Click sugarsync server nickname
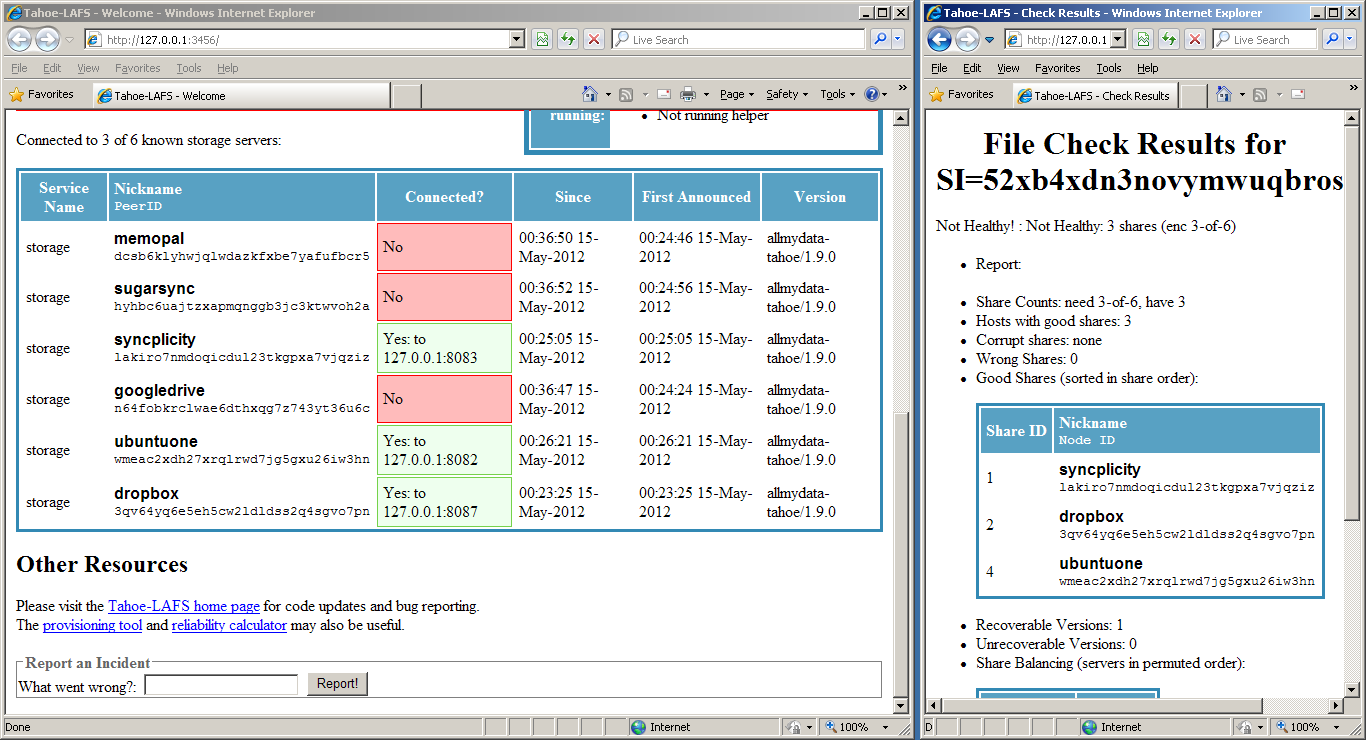The width and height of the screenshot is (1366, 740). (x=154, y=289)
